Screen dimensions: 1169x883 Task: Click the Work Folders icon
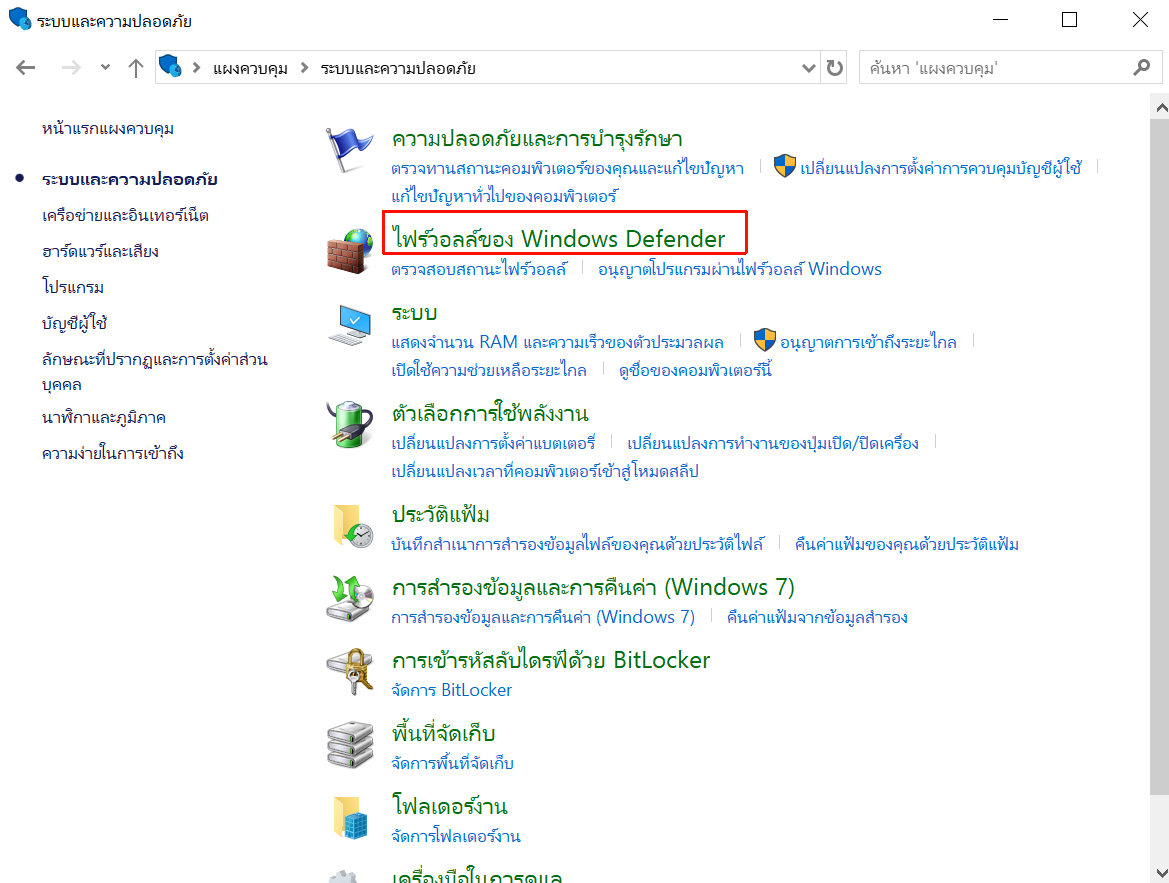pyautogui.click(x=349, y=817)
